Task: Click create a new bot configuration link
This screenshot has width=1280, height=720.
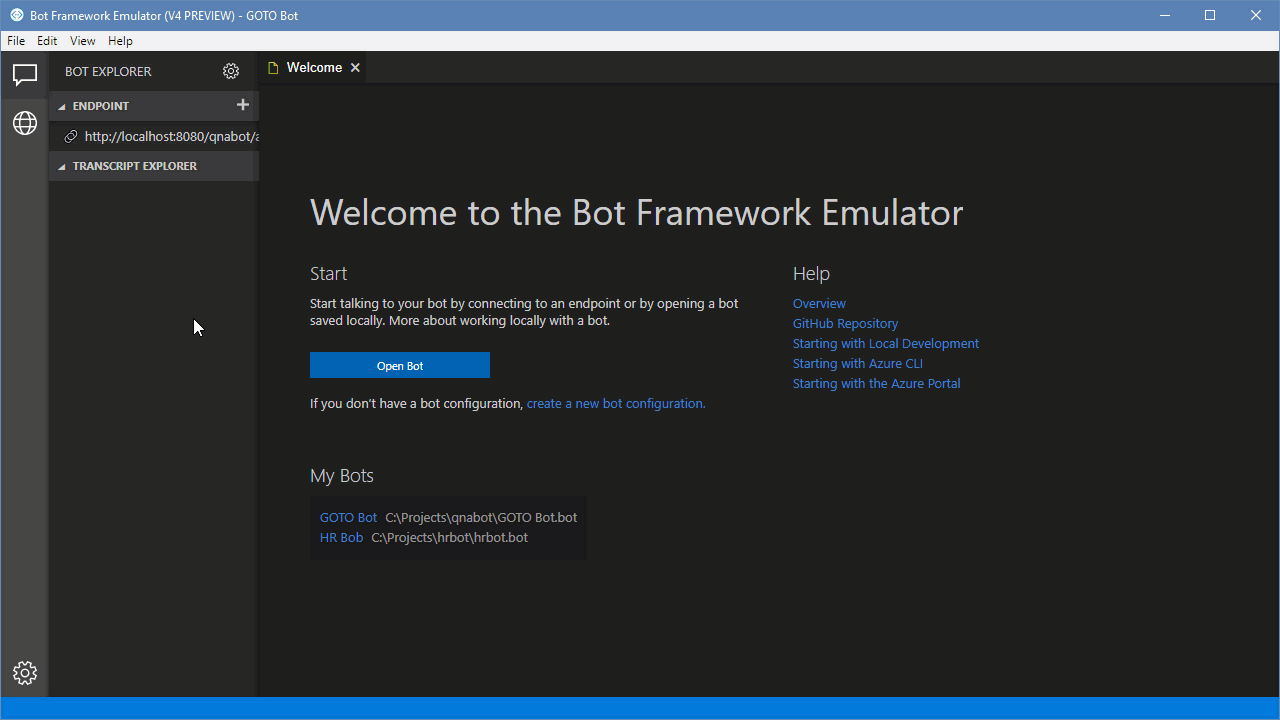Action: pyautogui.click(x=616, y=403)
